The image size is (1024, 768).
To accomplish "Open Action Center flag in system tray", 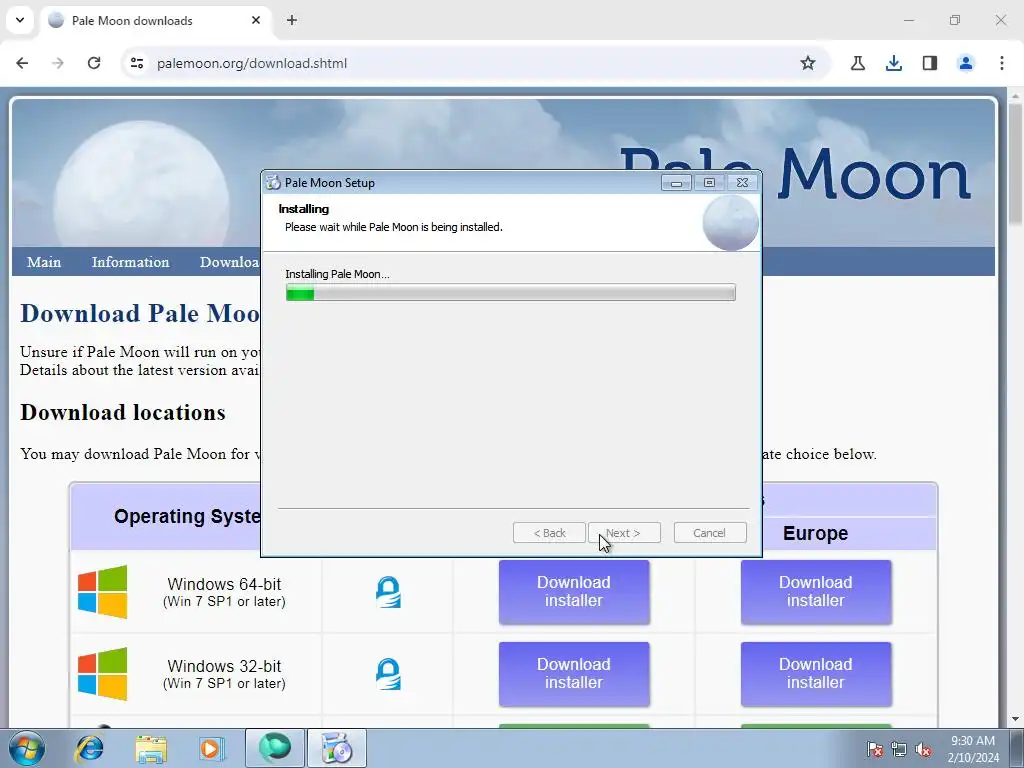I will 874,749.
